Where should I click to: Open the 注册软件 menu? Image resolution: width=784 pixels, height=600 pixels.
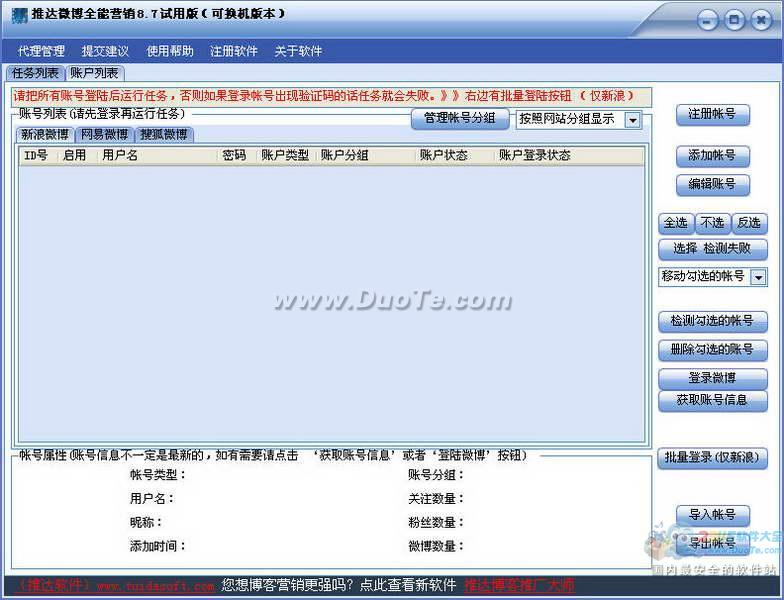click(x=234, y=51)
